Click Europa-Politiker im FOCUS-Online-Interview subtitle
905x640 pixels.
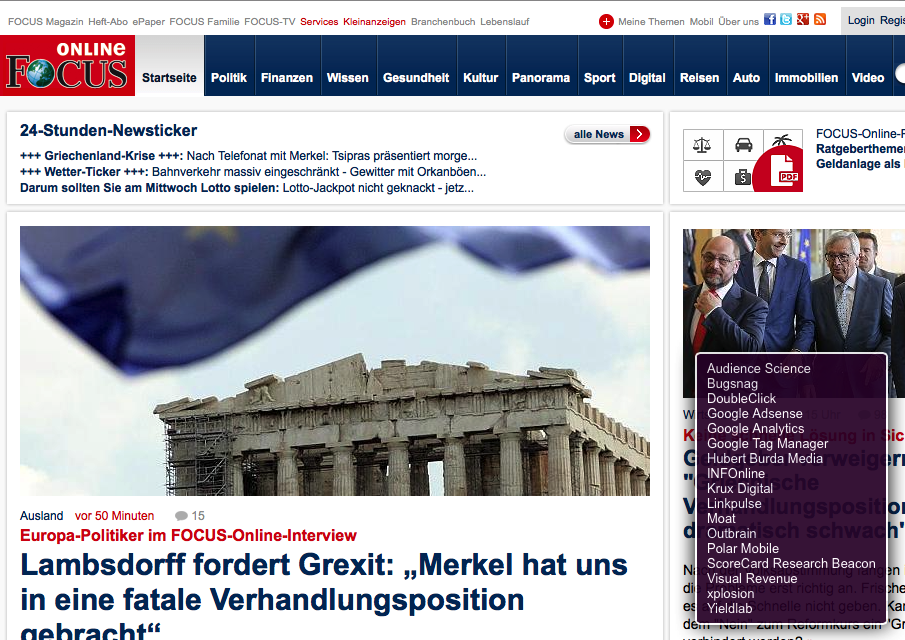(188, 536)
